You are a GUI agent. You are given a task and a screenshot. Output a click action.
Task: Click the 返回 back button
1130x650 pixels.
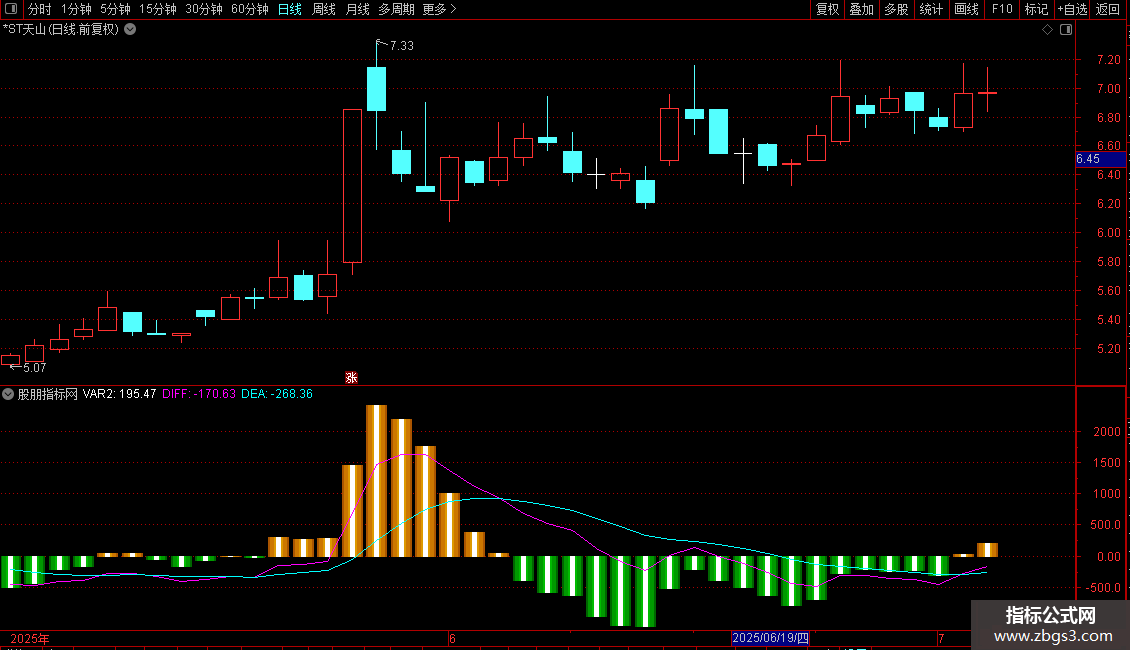point(1108,9)
